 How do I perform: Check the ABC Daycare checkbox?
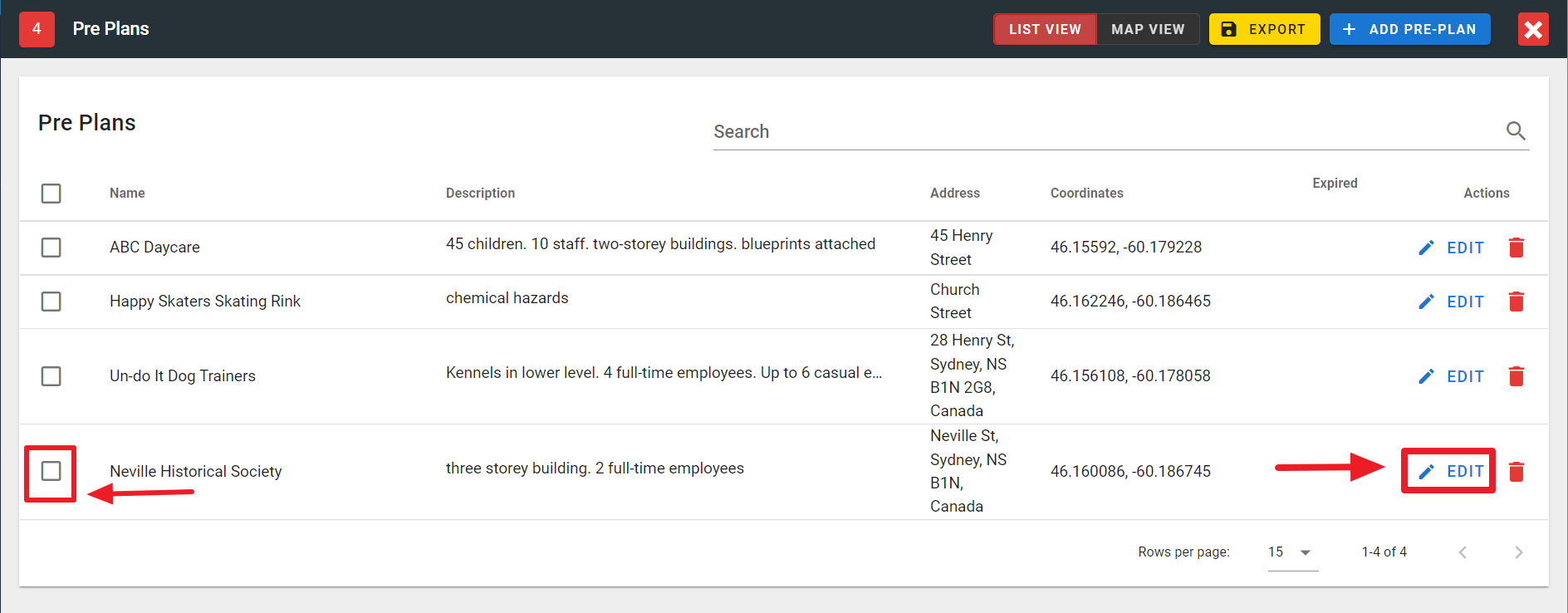(51, 248)
